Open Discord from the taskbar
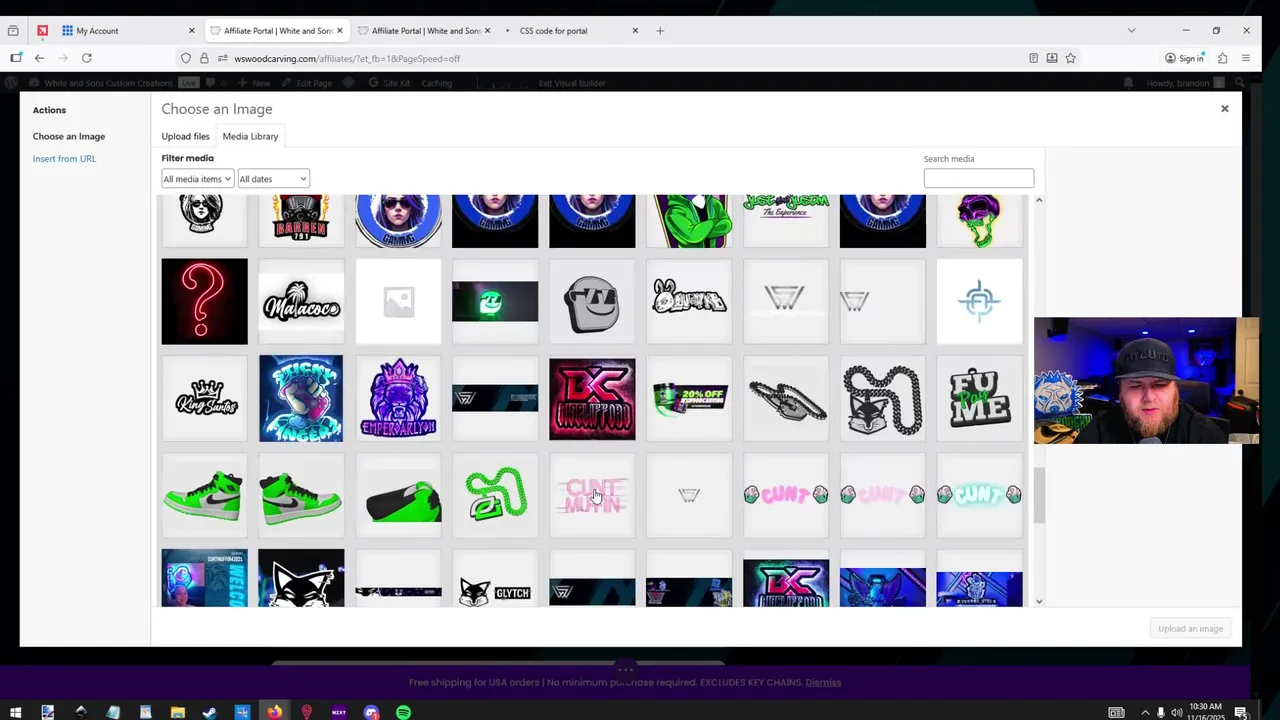Image resolution: width=1280 pixels, height=720 pixels. (x=371, y=712)
